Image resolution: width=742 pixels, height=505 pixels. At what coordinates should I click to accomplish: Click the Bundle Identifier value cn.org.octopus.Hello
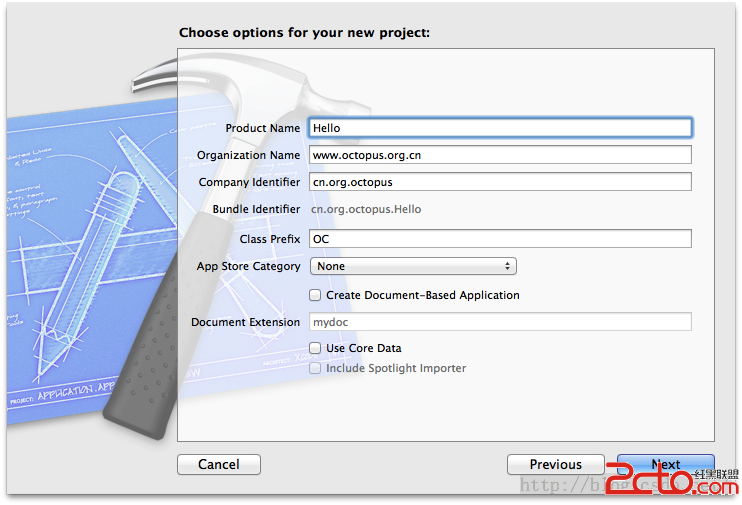[366, 209]
